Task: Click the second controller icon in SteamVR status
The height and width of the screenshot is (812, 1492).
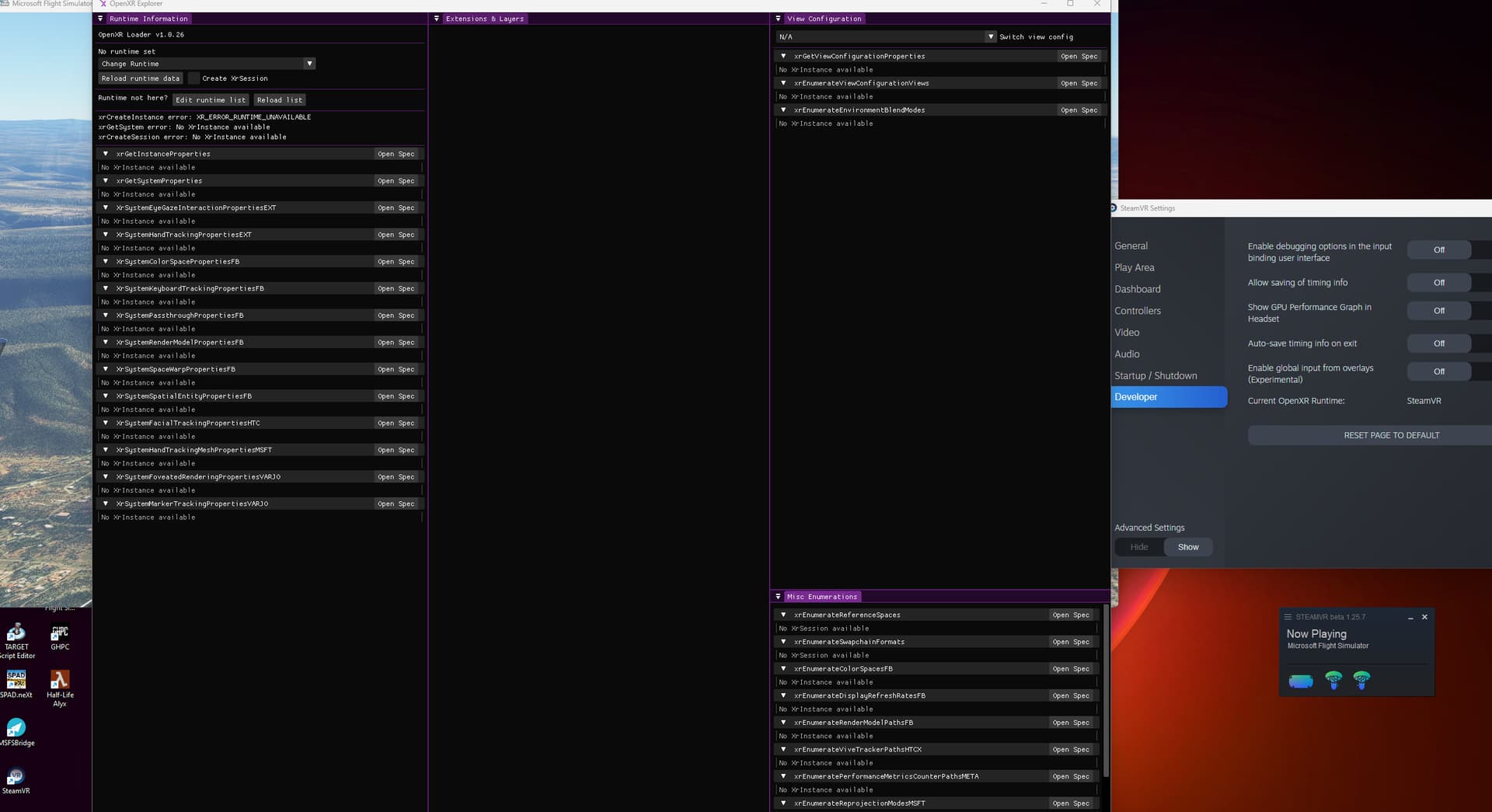Action: 1361,681
